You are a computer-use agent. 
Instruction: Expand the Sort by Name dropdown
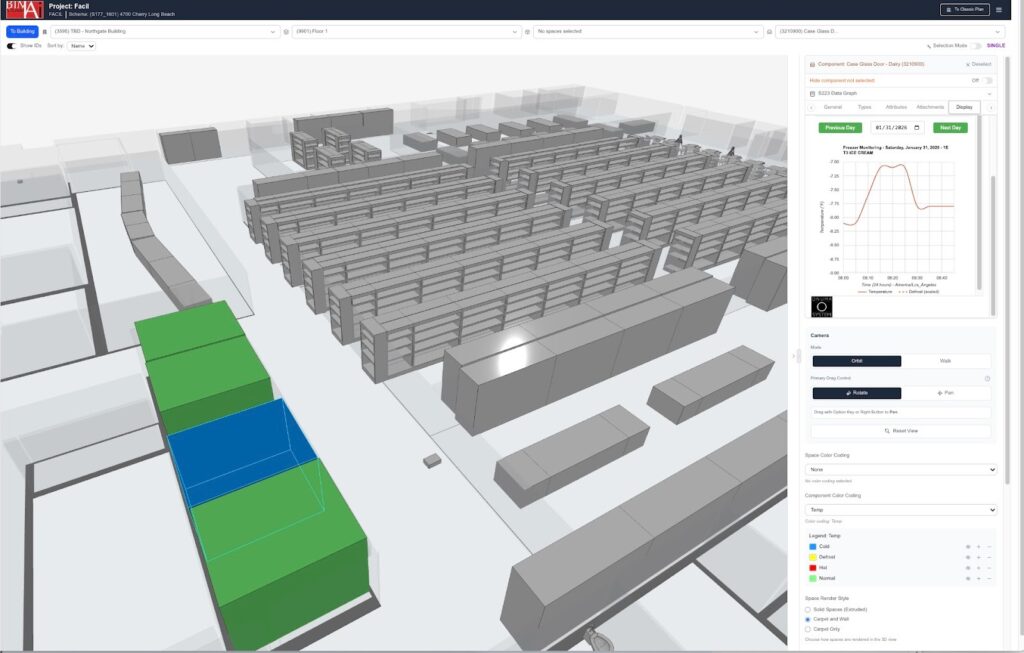click(x=81, y=46)
